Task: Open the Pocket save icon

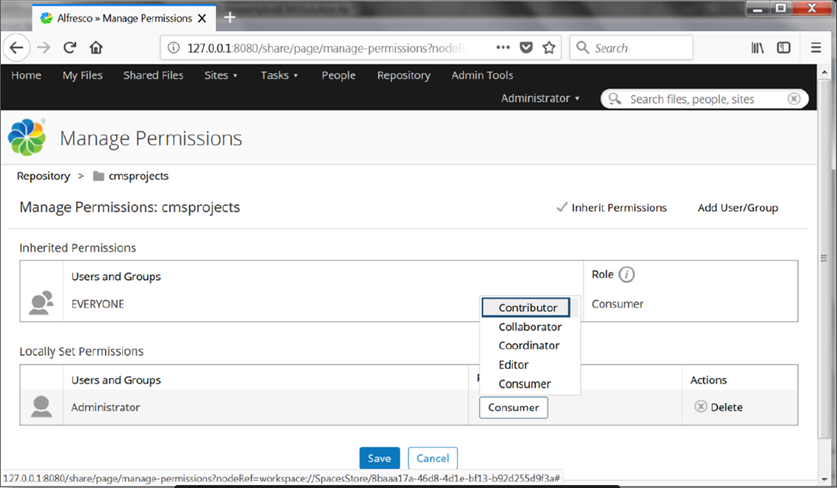Action: [526, 47]
